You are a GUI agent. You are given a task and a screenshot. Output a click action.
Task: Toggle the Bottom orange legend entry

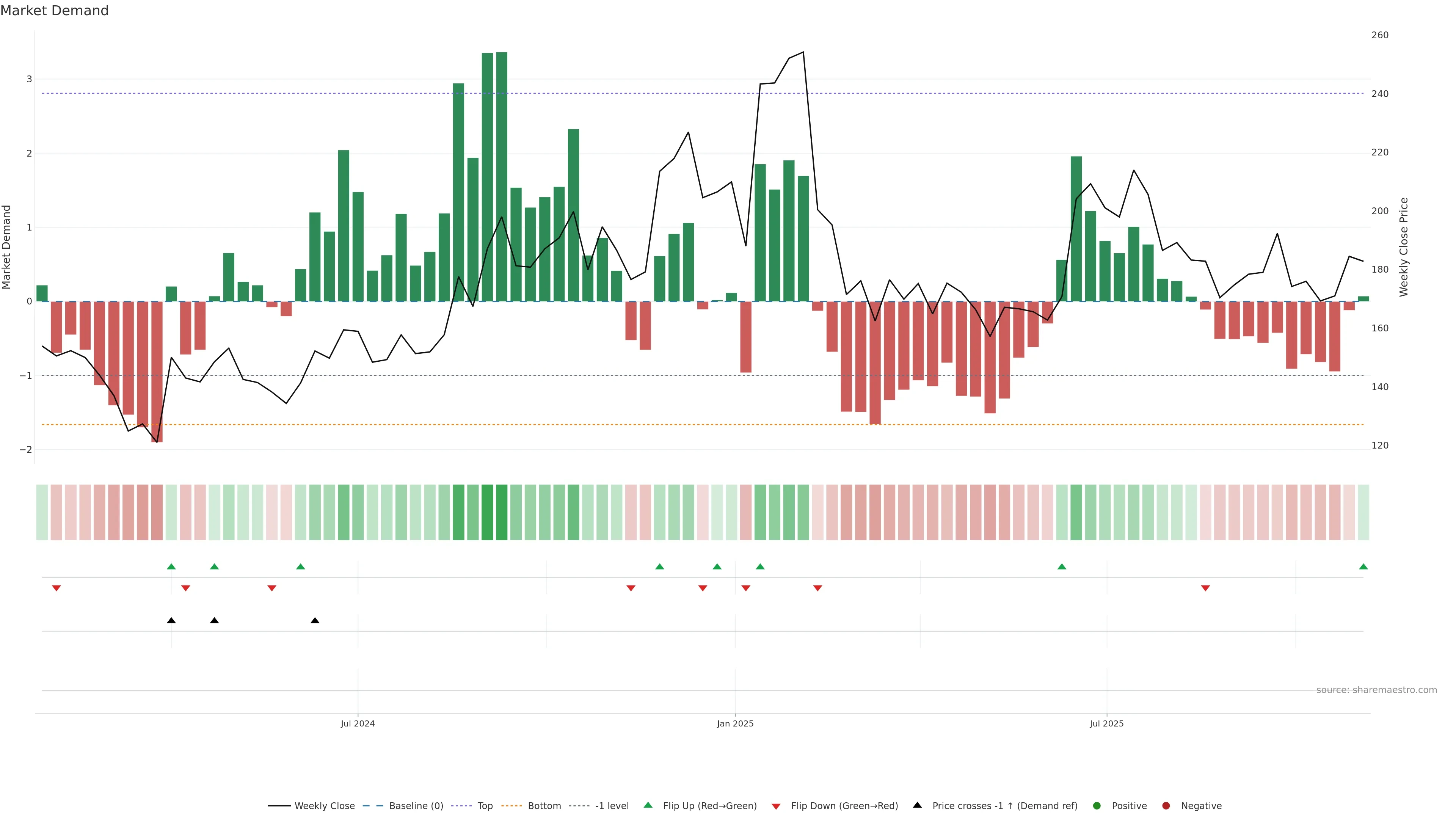[544, 805]
